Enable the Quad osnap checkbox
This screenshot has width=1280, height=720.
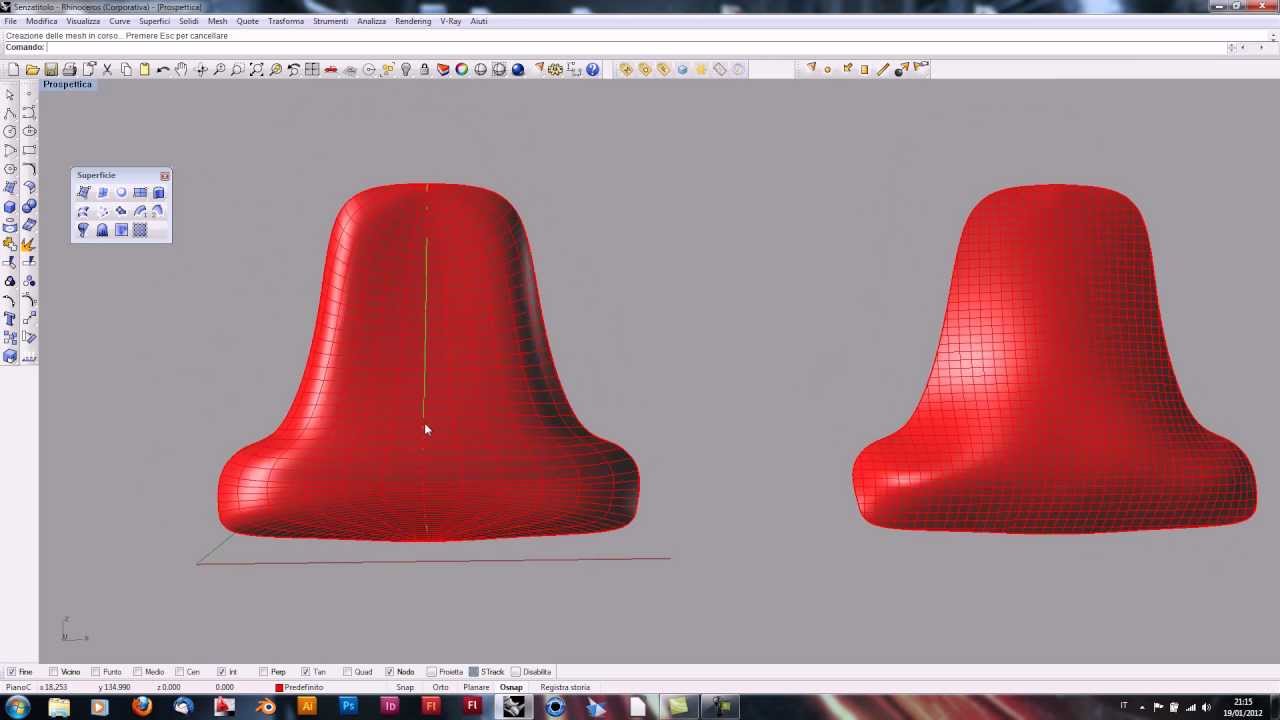(x=348, y=672)
